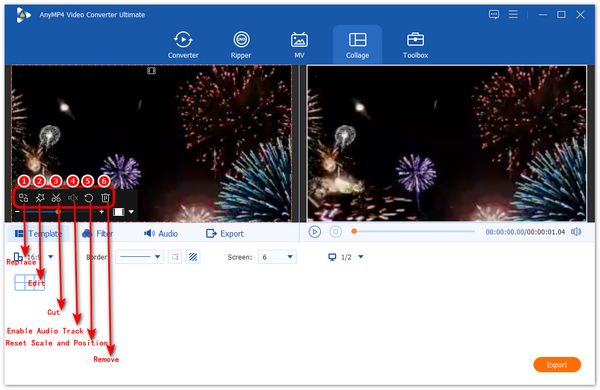Click the preview playback timeline bar
This screenshot has width=600, height=390.
[x=413, y=231]
